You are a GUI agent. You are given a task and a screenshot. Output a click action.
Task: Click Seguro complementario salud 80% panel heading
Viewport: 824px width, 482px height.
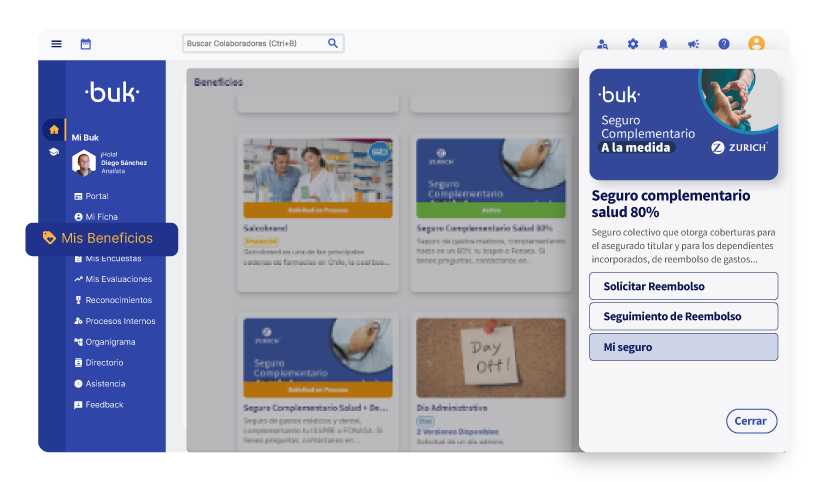pos(671,203)
